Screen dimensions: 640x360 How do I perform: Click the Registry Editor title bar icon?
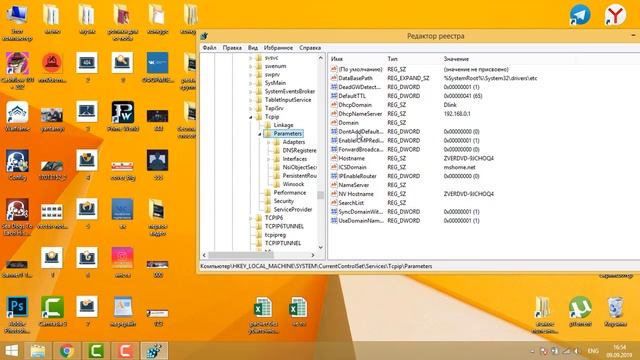[204, 36]
